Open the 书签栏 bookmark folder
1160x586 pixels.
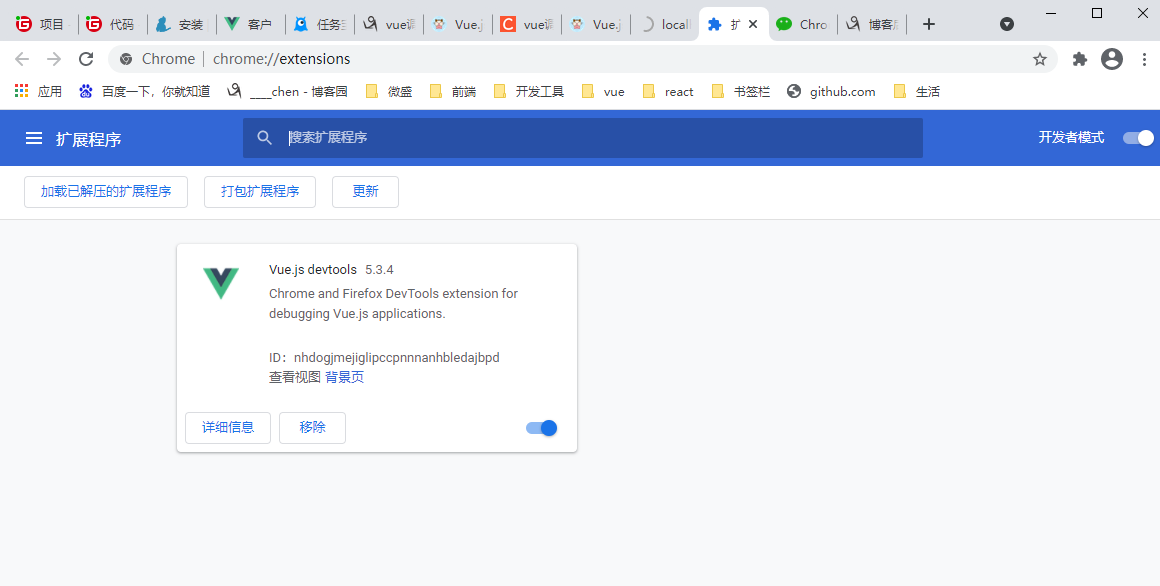tap(741, 92)
